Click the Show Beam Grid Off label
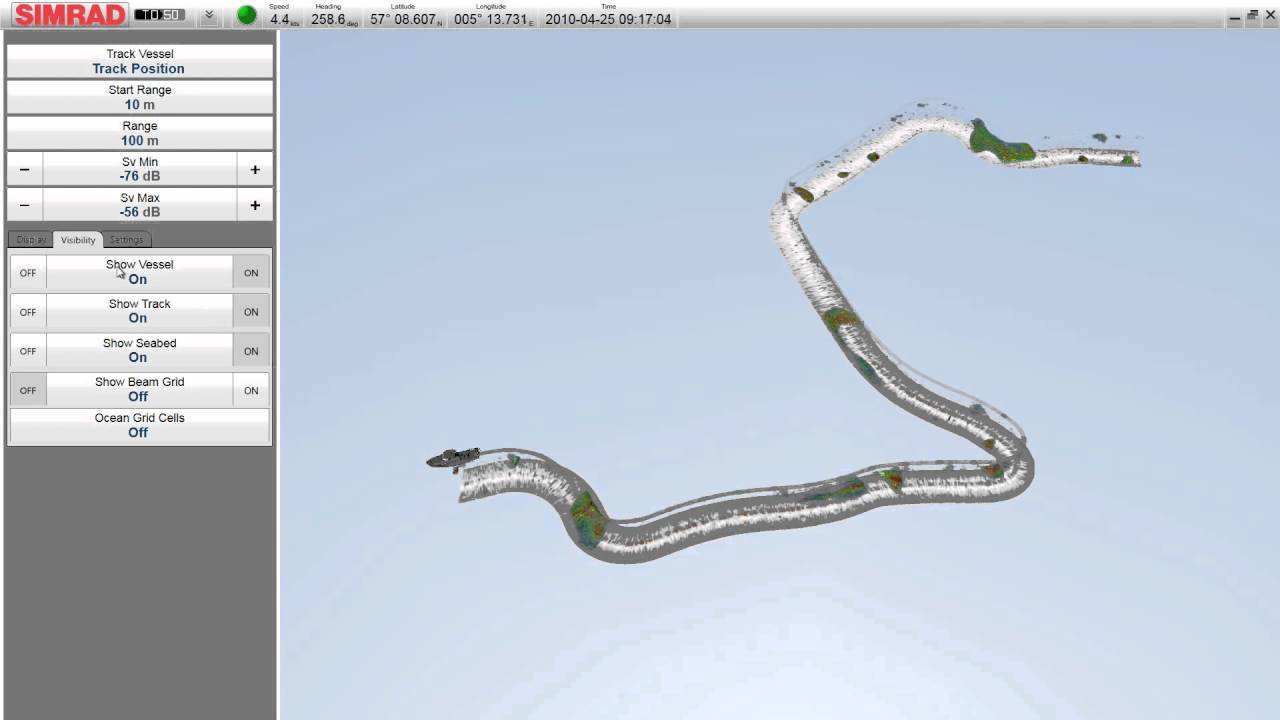The image size is (1280, 720). tap(139, 389)
